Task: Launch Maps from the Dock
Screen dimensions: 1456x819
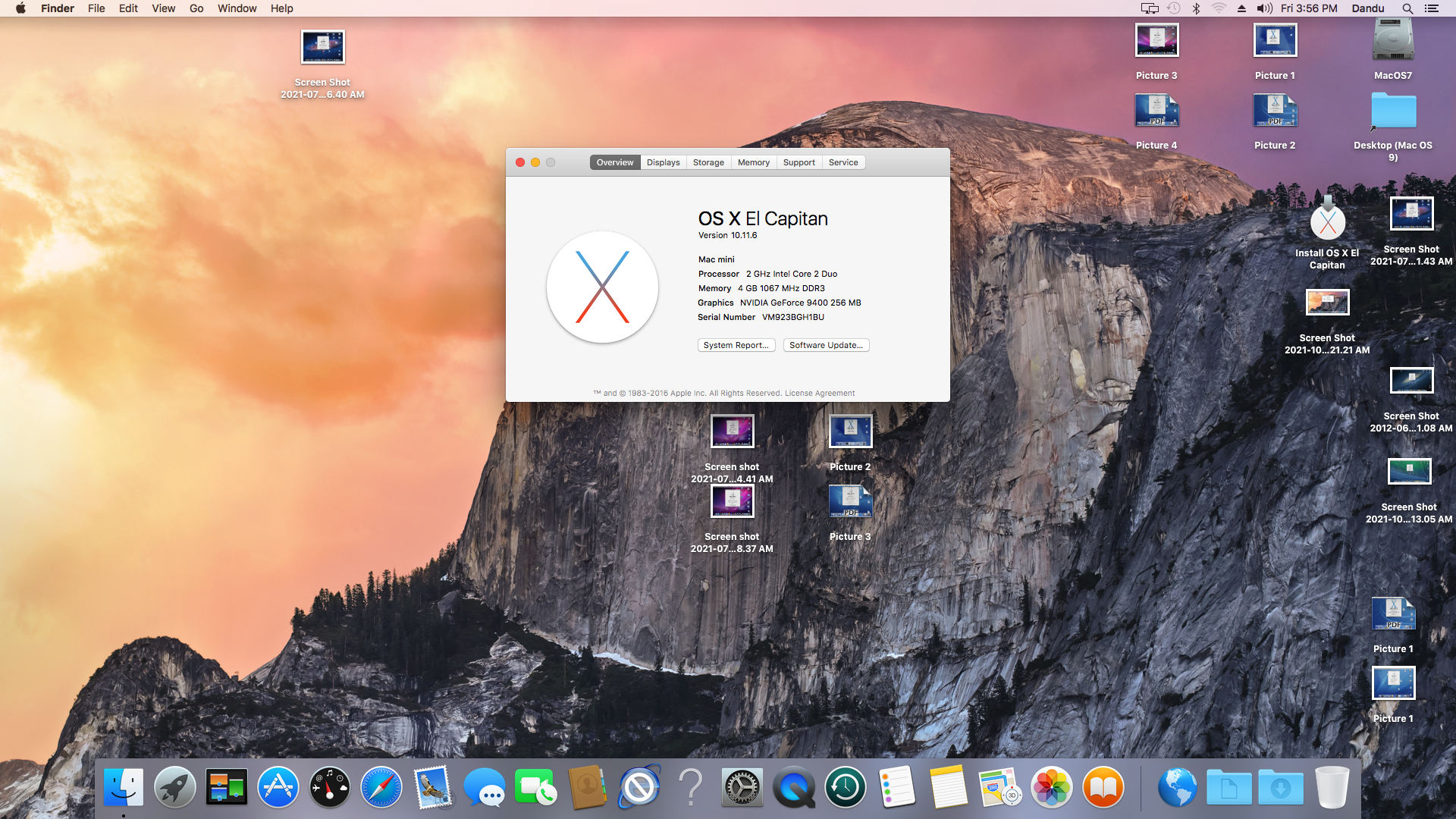Action: click(x=999, y=787)
